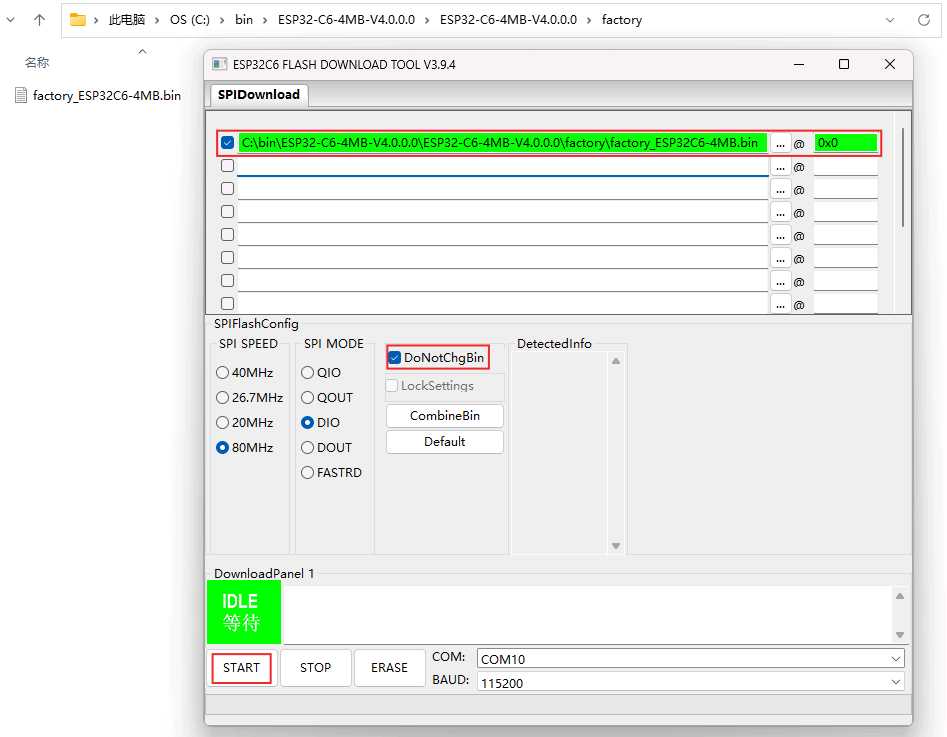Screen dimensions: 947x737
Task: Choose the QIO SPI mode
Action: click(308, 373)
